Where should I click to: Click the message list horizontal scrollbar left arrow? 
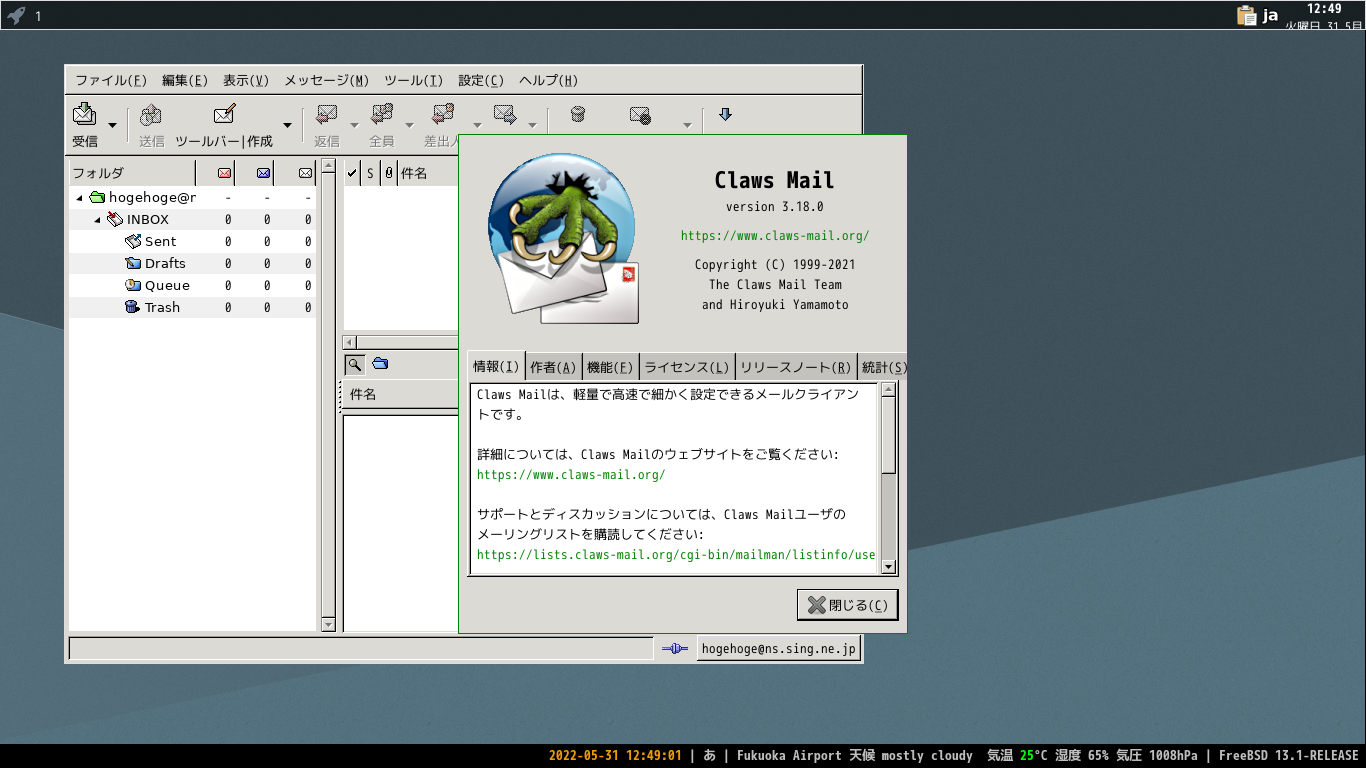point(352,341)
